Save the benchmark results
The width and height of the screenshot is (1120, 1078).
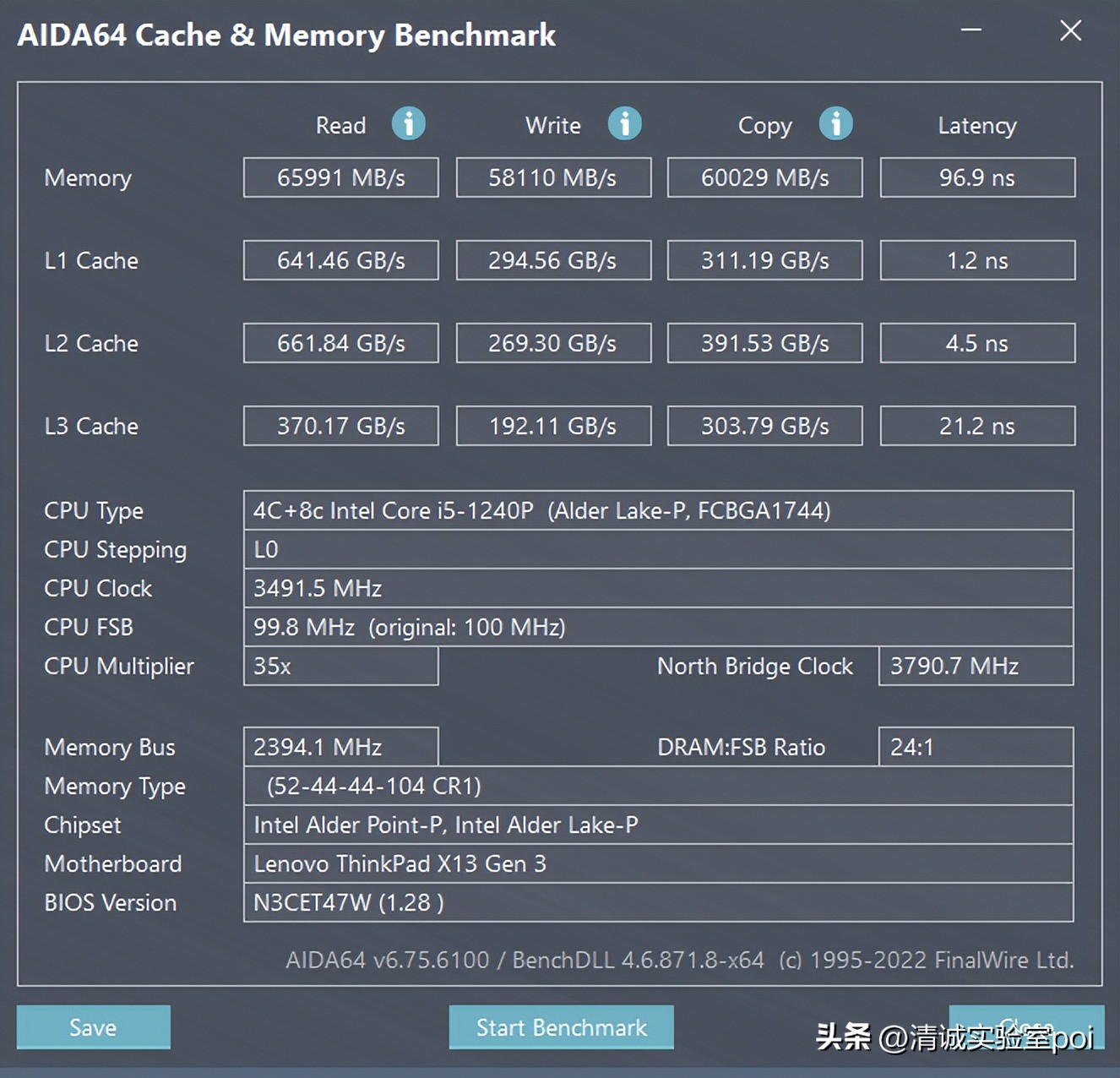pyautogui.click(x=93, y=1027)
